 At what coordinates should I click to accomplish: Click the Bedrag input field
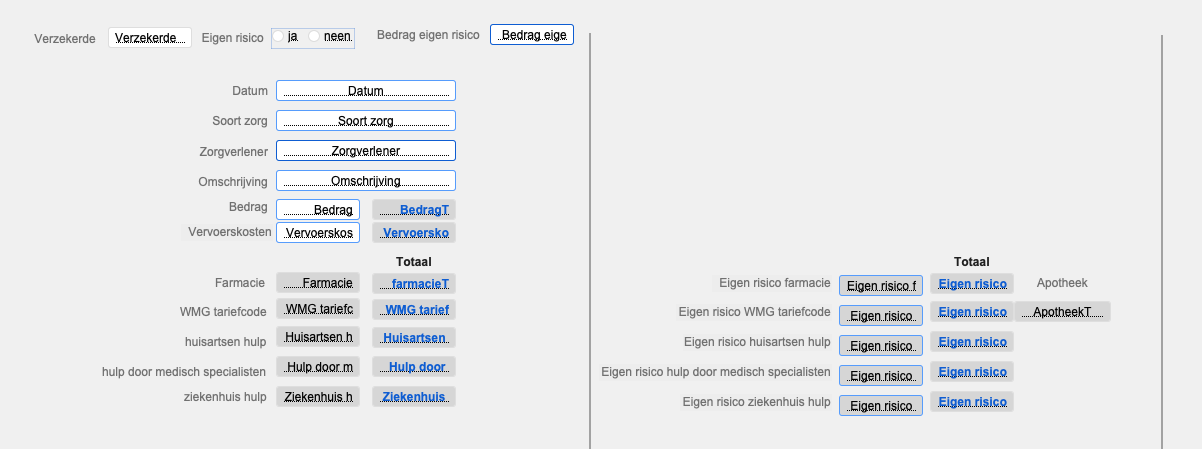coord(318,210)
